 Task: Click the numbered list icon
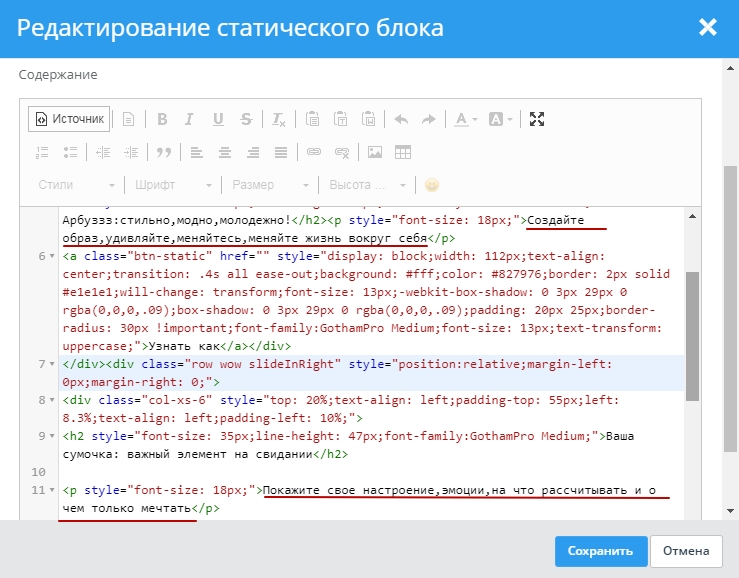click(x=42, y=152)
